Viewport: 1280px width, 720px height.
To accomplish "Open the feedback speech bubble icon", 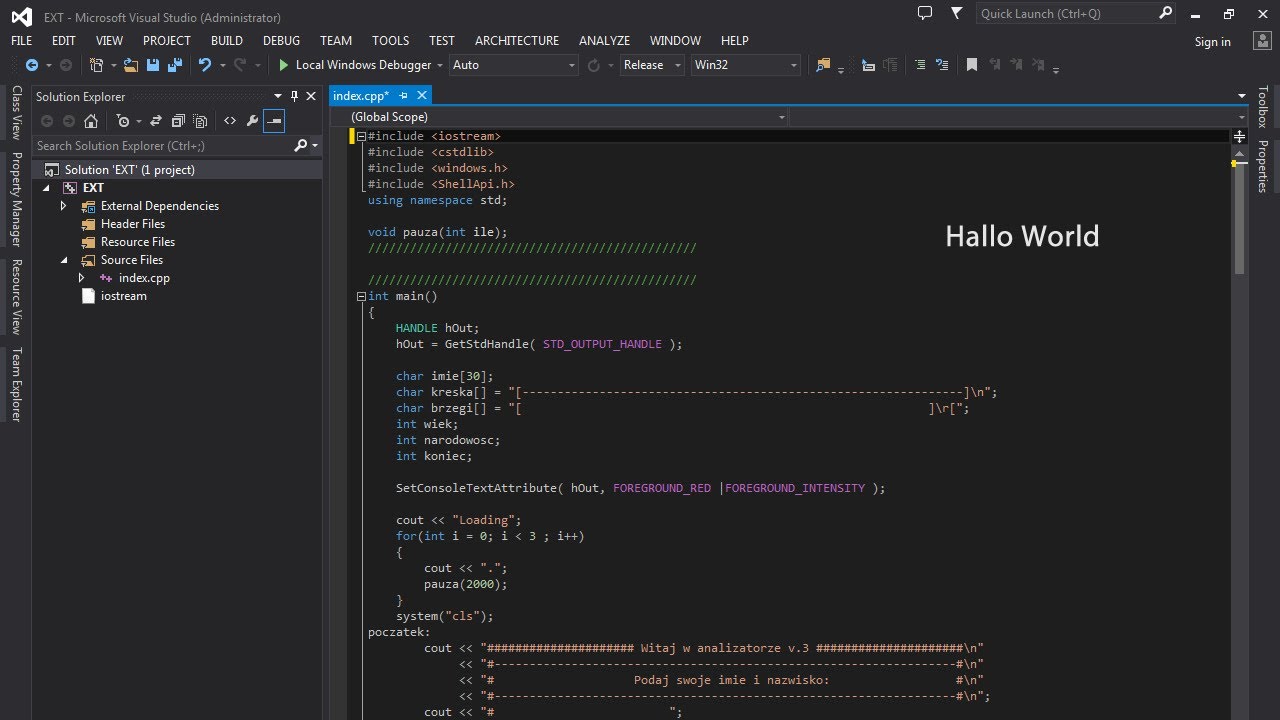I will pyautogui.click(x=925, y=13).
